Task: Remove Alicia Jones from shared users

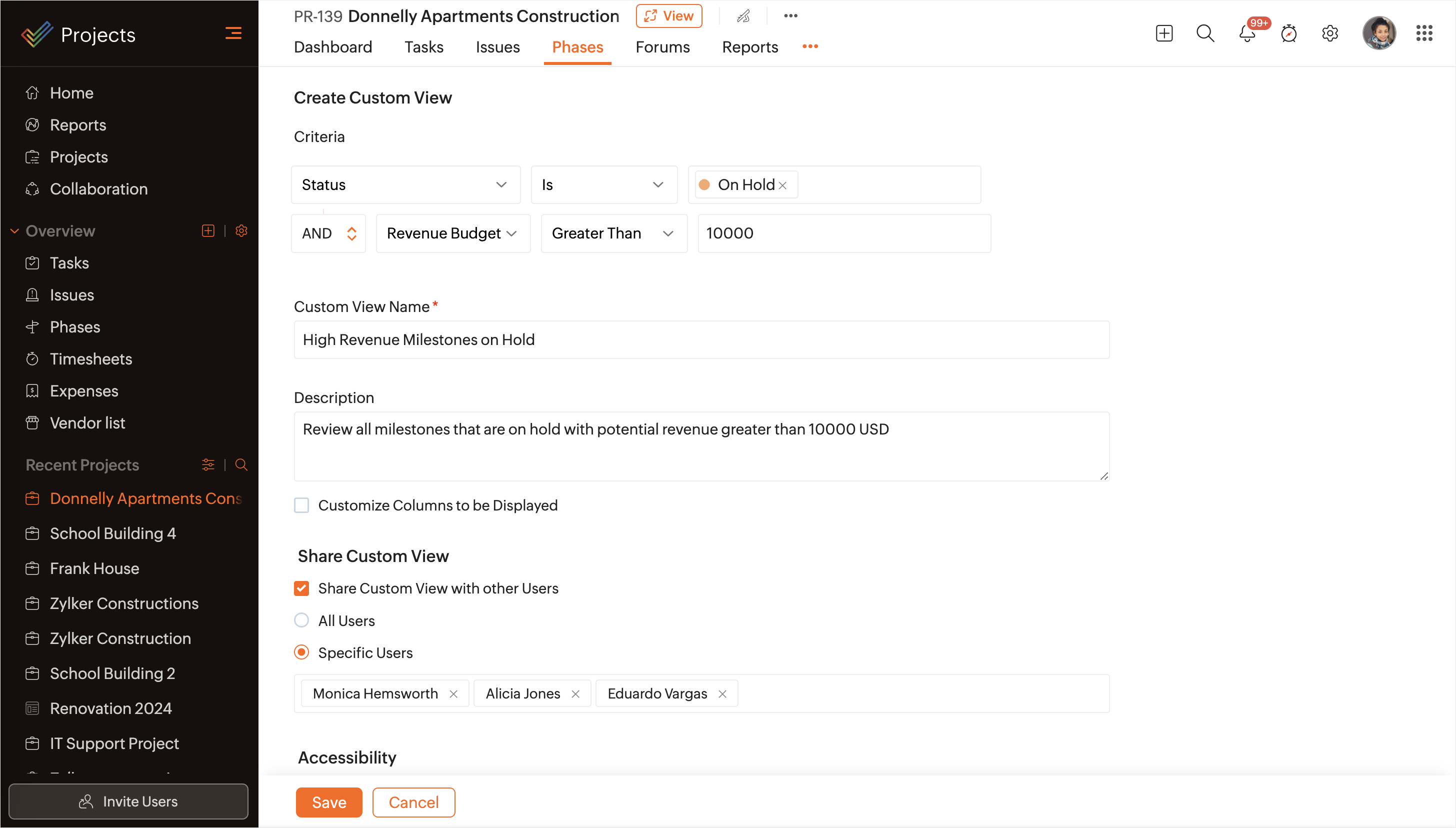Action: [x=575, y=694]
